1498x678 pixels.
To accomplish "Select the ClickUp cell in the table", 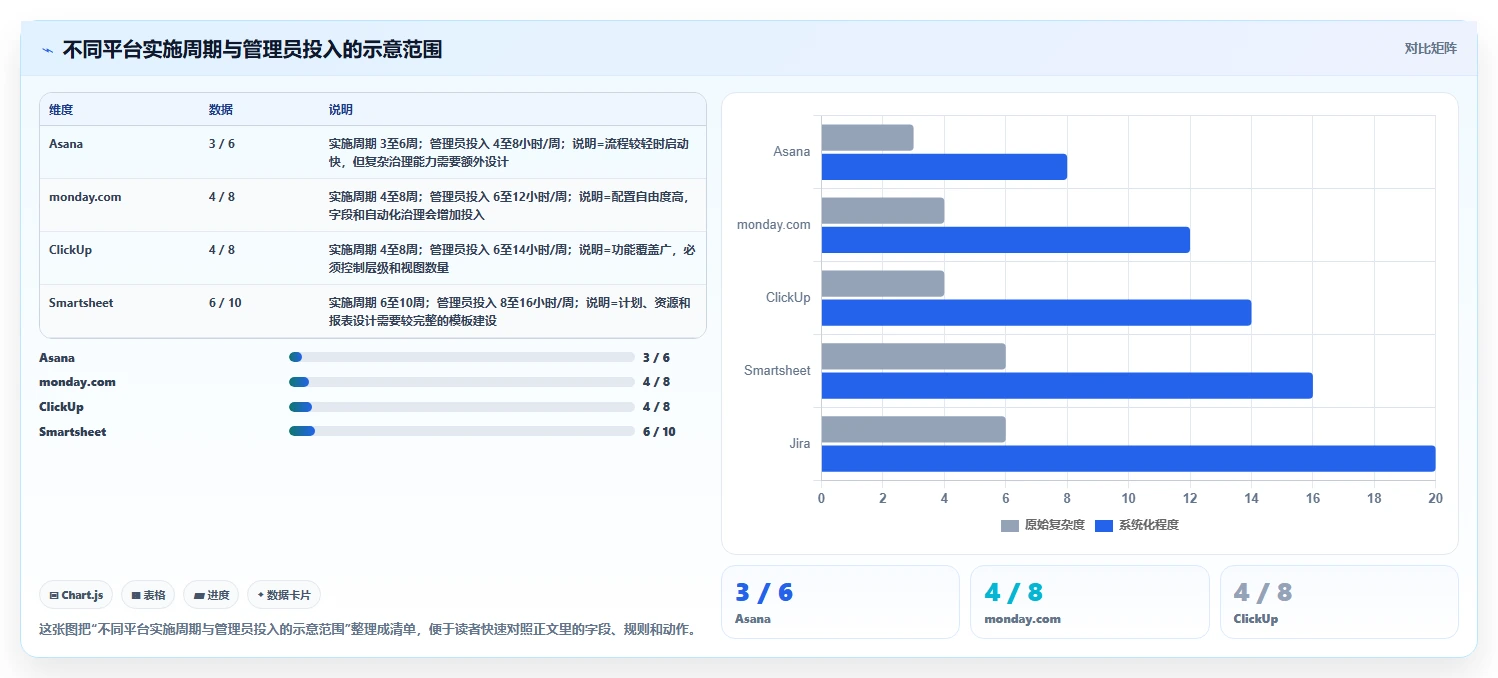I will pyautogui.click(x=70, y=250).
